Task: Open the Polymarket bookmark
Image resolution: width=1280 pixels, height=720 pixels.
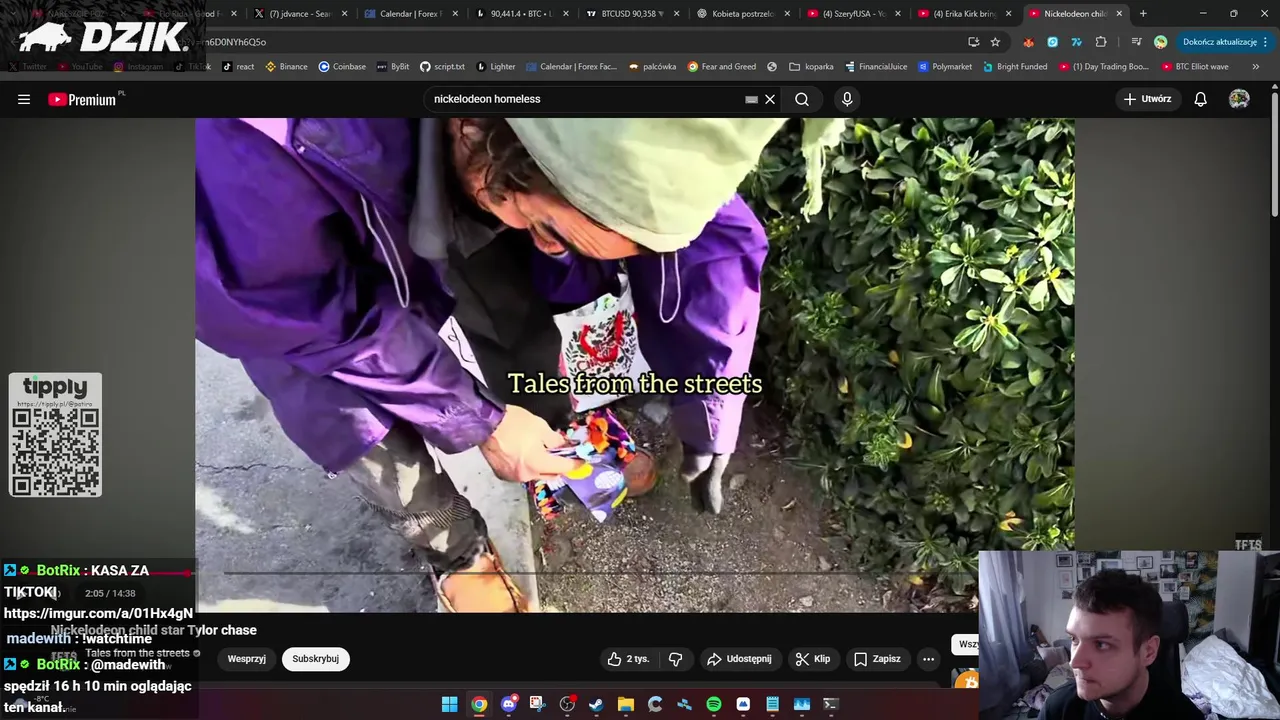Action: point(944,67)
